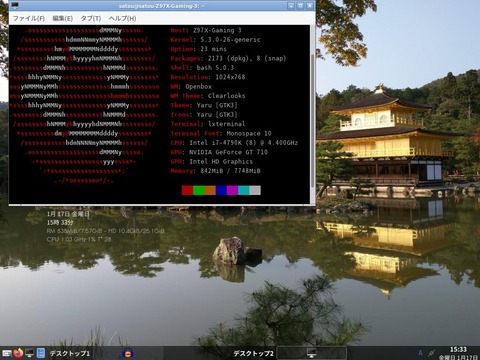Click the '2173 (dpkg), 8 (snap)' packages text
The height and width of the screenshot is (360, 480).
(247, 58)
